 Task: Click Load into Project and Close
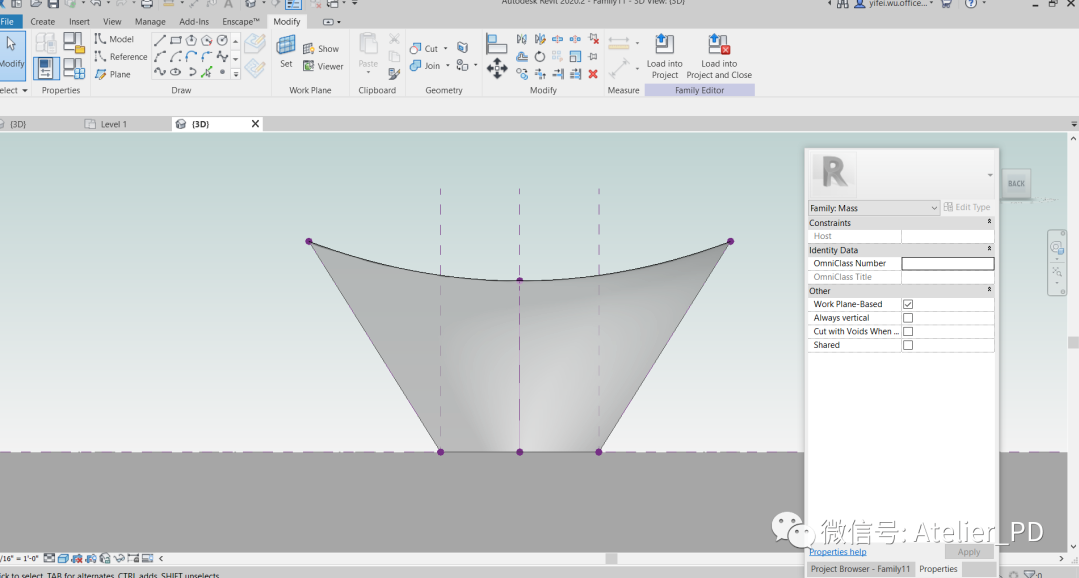point(719,57)
